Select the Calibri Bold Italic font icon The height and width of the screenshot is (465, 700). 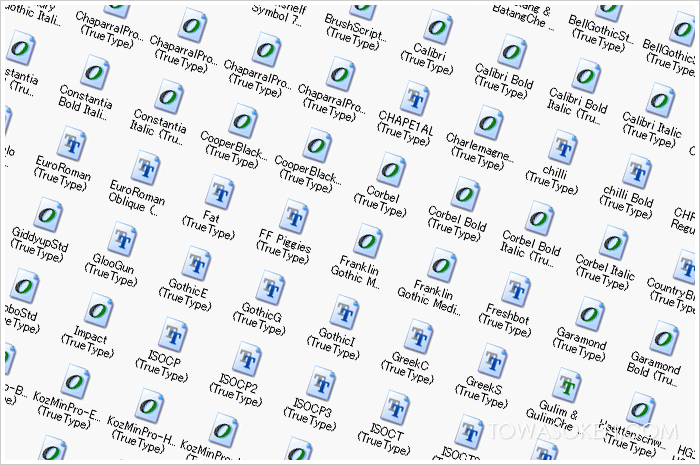586,75
